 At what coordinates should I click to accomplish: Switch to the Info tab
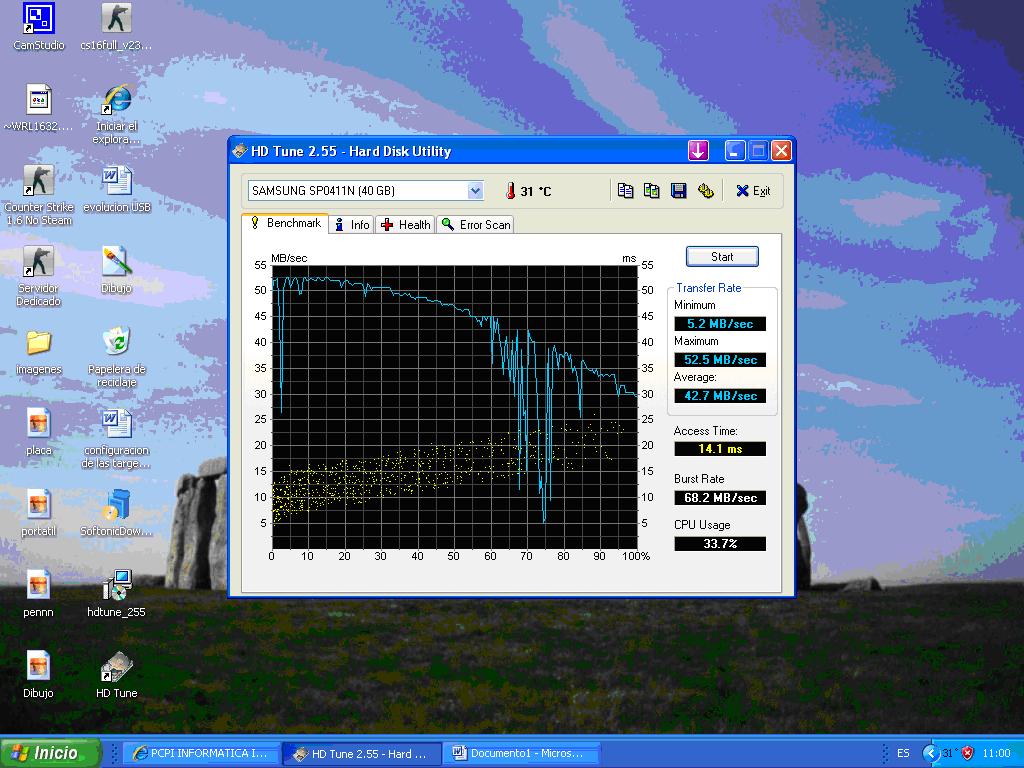click(x=352, y=225)
